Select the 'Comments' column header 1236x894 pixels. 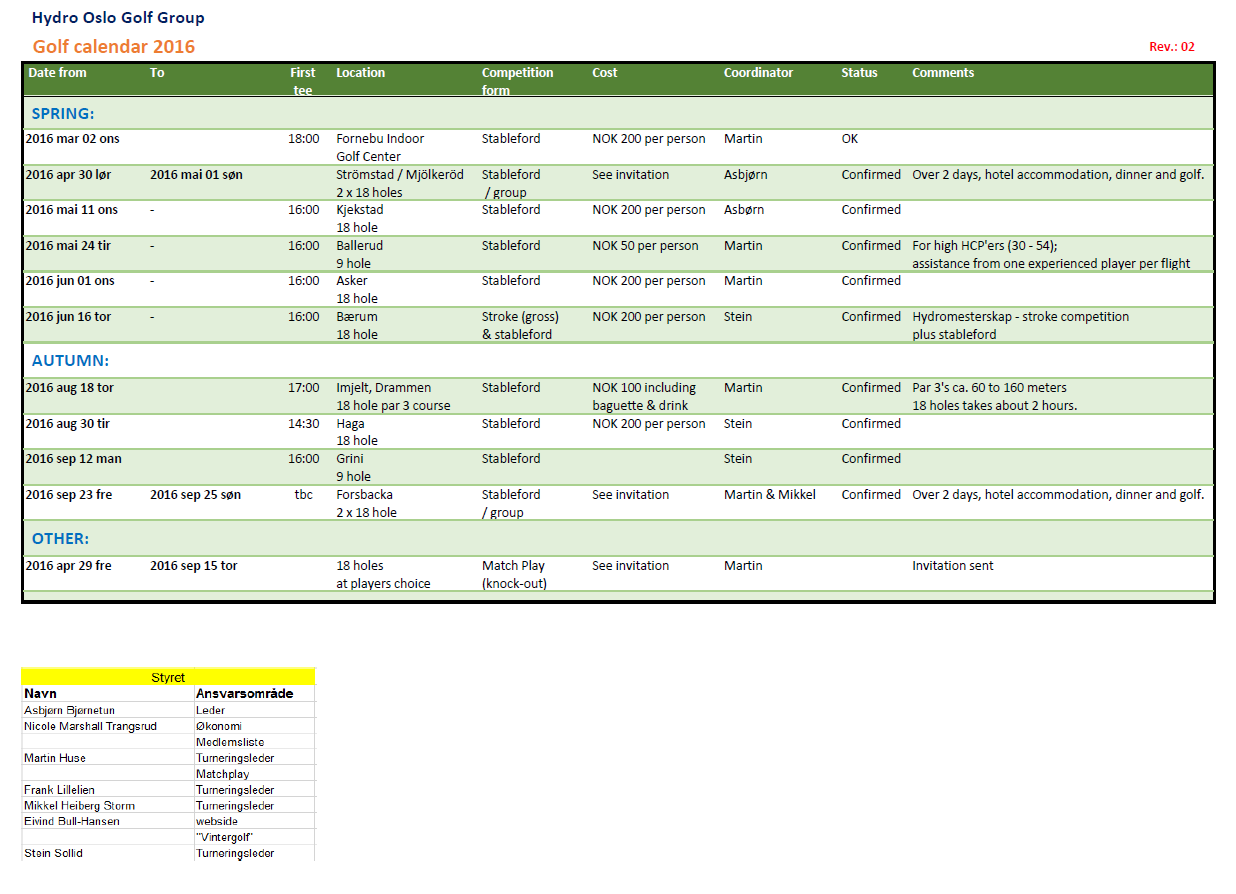[942, 73]
